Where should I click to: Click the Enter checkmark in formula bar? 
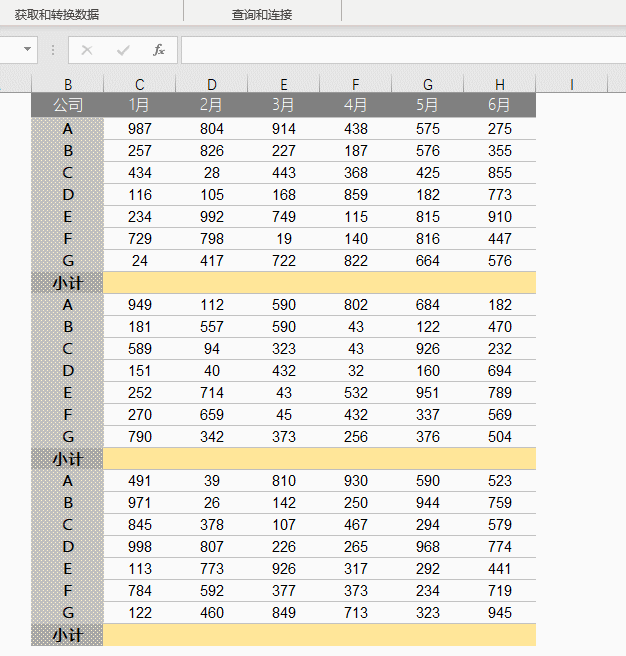point(123,50)
